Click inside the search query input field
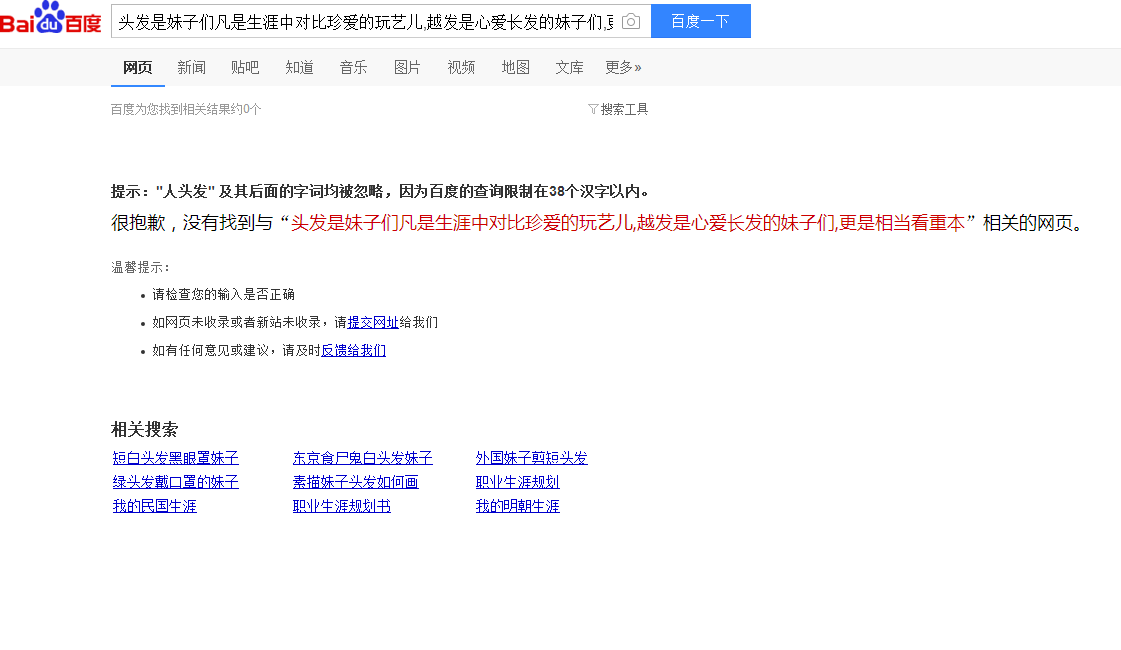The image size is (1121, 650). point(365,21)
